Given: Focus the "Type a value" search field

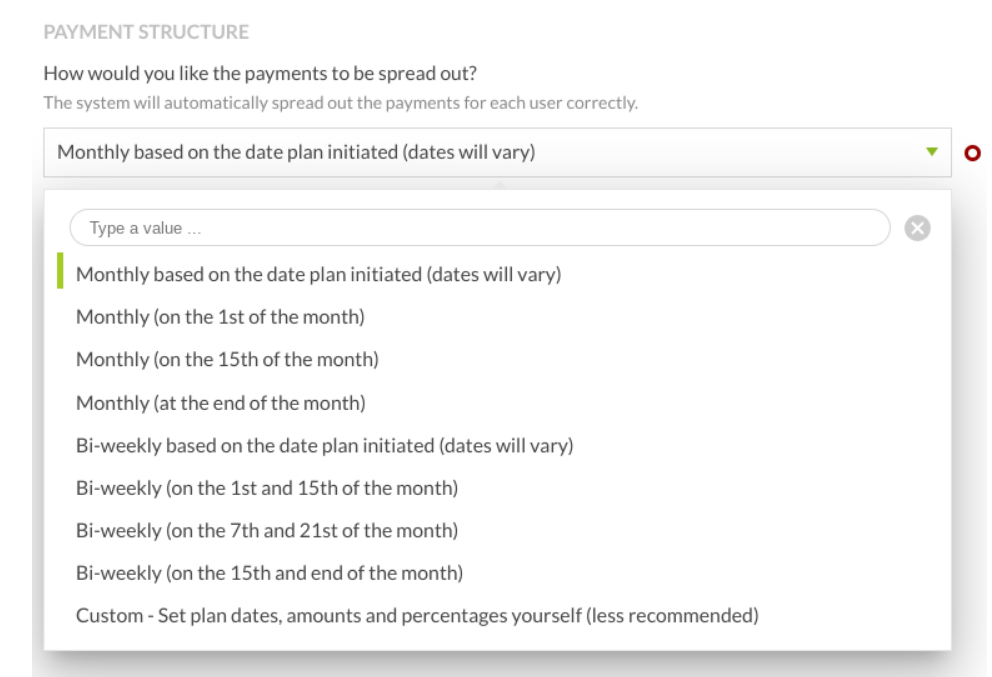Looking at the screenshot, I should pyautogui.click(x=479, y=228).
